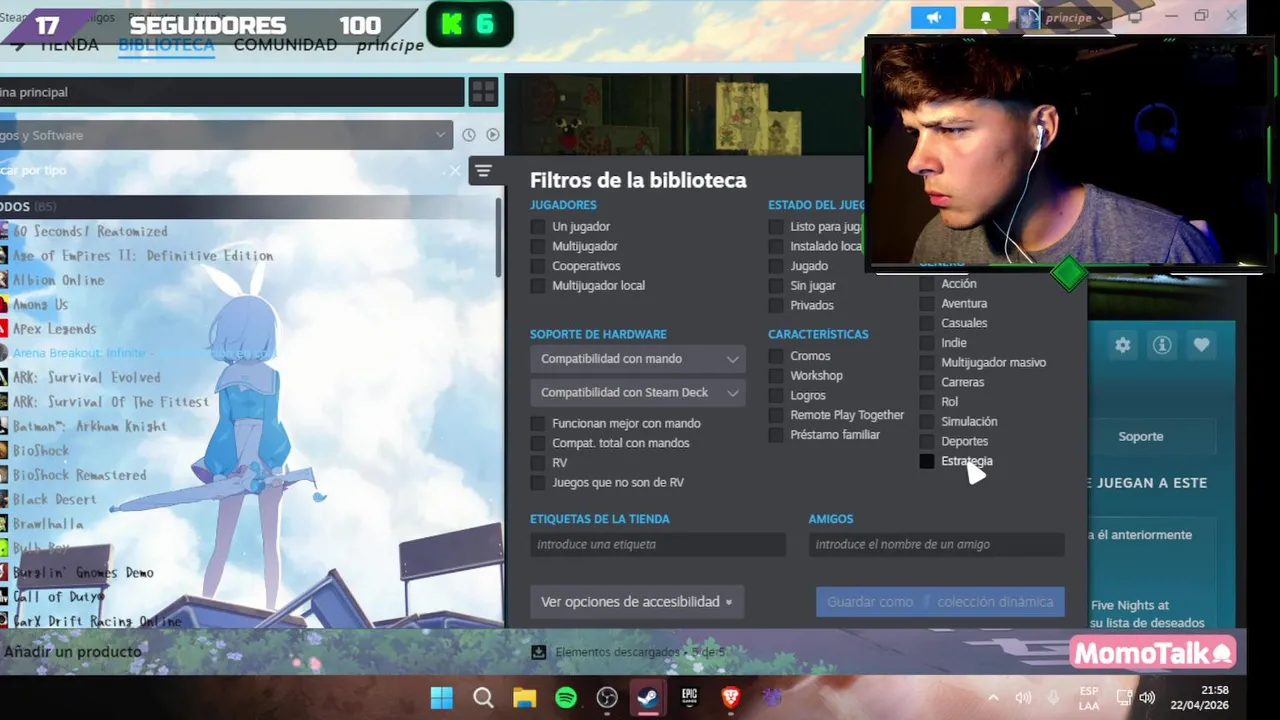Switch to Steam in the taskbar
1280x720 pixels.
[x=648, y=697]
